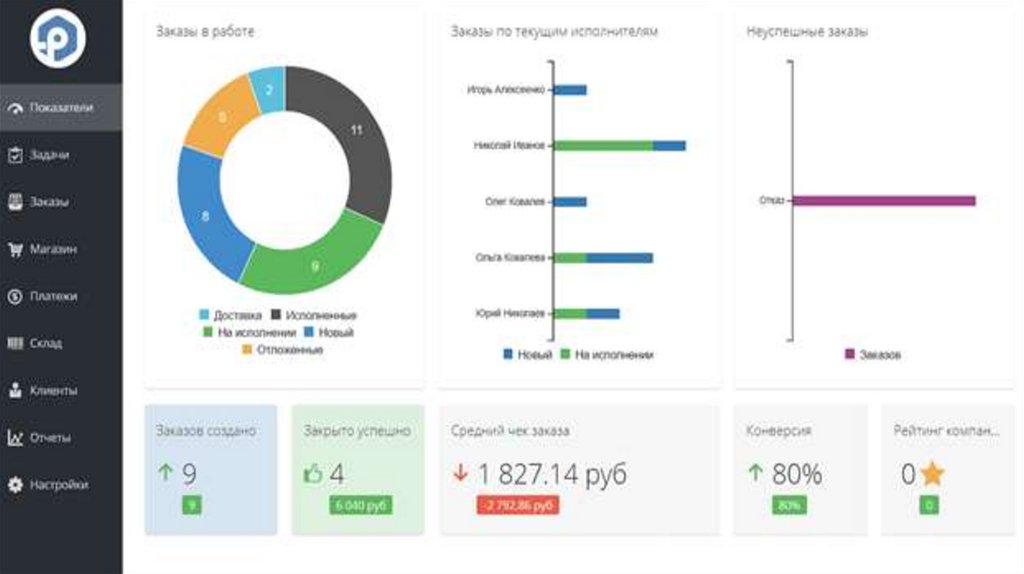This screenshot has width=1024, height=574.
Task: Click the Заказы orders icon
Action: [15, 202]
